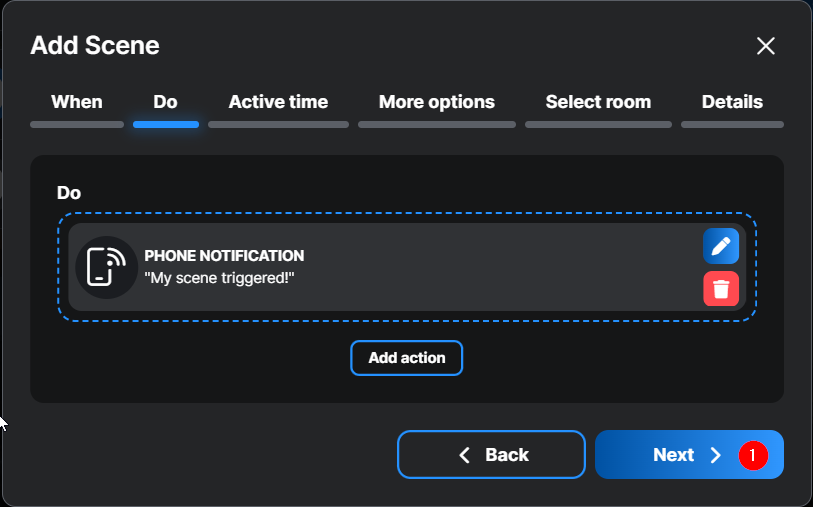The height and width of the screenshot is (507, 813).
Task: Click the phone notification device icon
Action: coord(106,267)
